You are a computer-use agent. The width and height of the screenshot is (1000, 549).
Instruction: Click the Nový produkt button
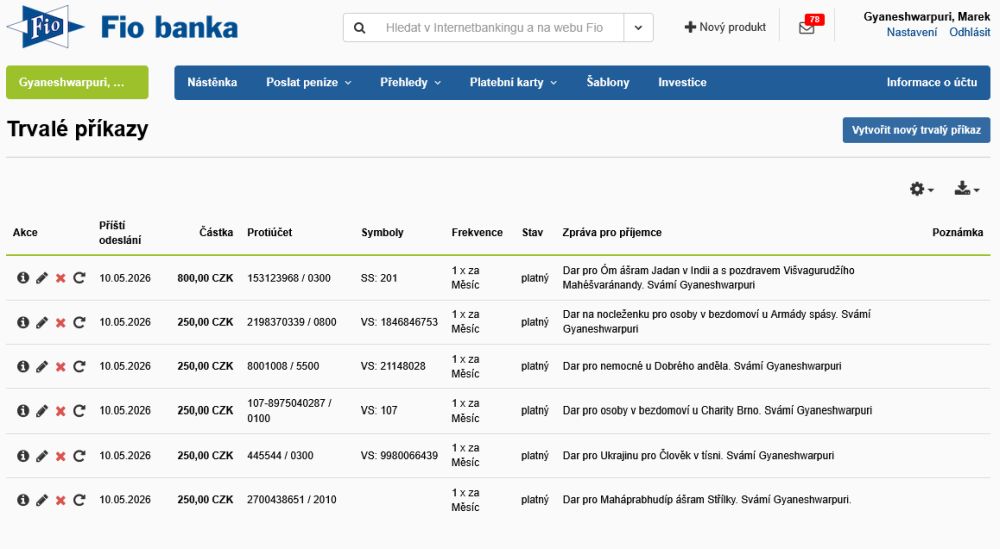click(725, 28)
